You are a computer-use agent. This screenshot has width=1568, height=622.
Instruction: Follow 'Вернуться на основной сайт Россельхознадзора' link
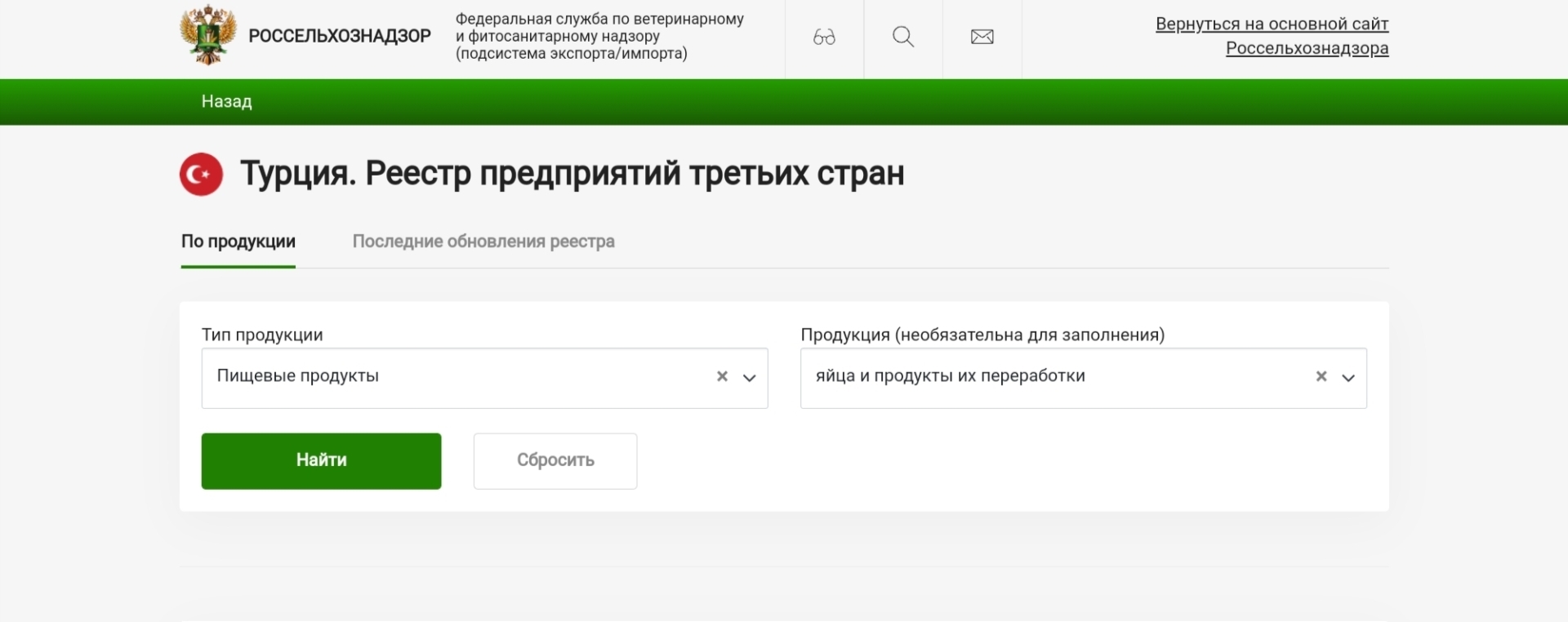tap(1272, 36)
